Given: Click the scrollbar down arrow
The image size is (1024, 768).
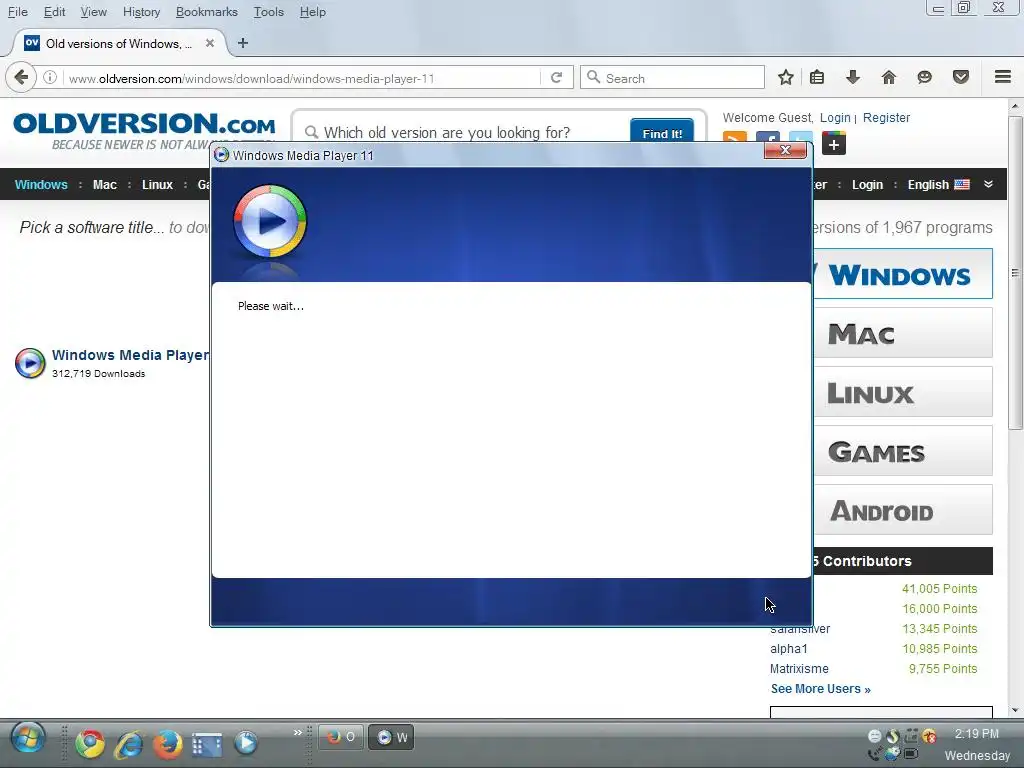Looking at the screenshot, I should click(x=1014, y=710).
